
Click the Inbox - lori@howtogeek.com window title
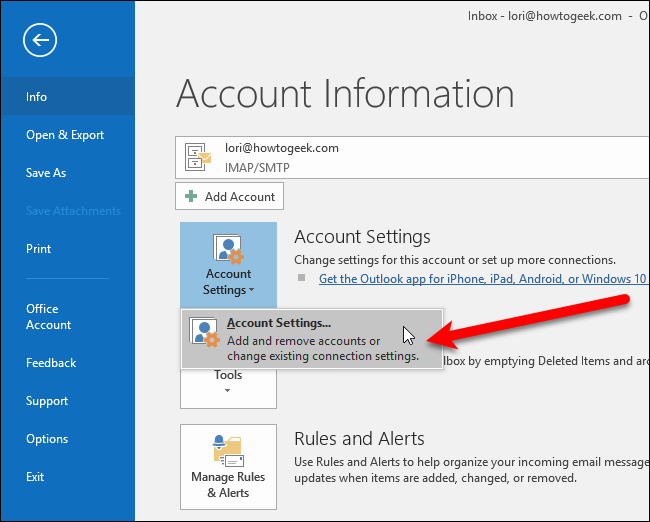[x=545, y=16]
